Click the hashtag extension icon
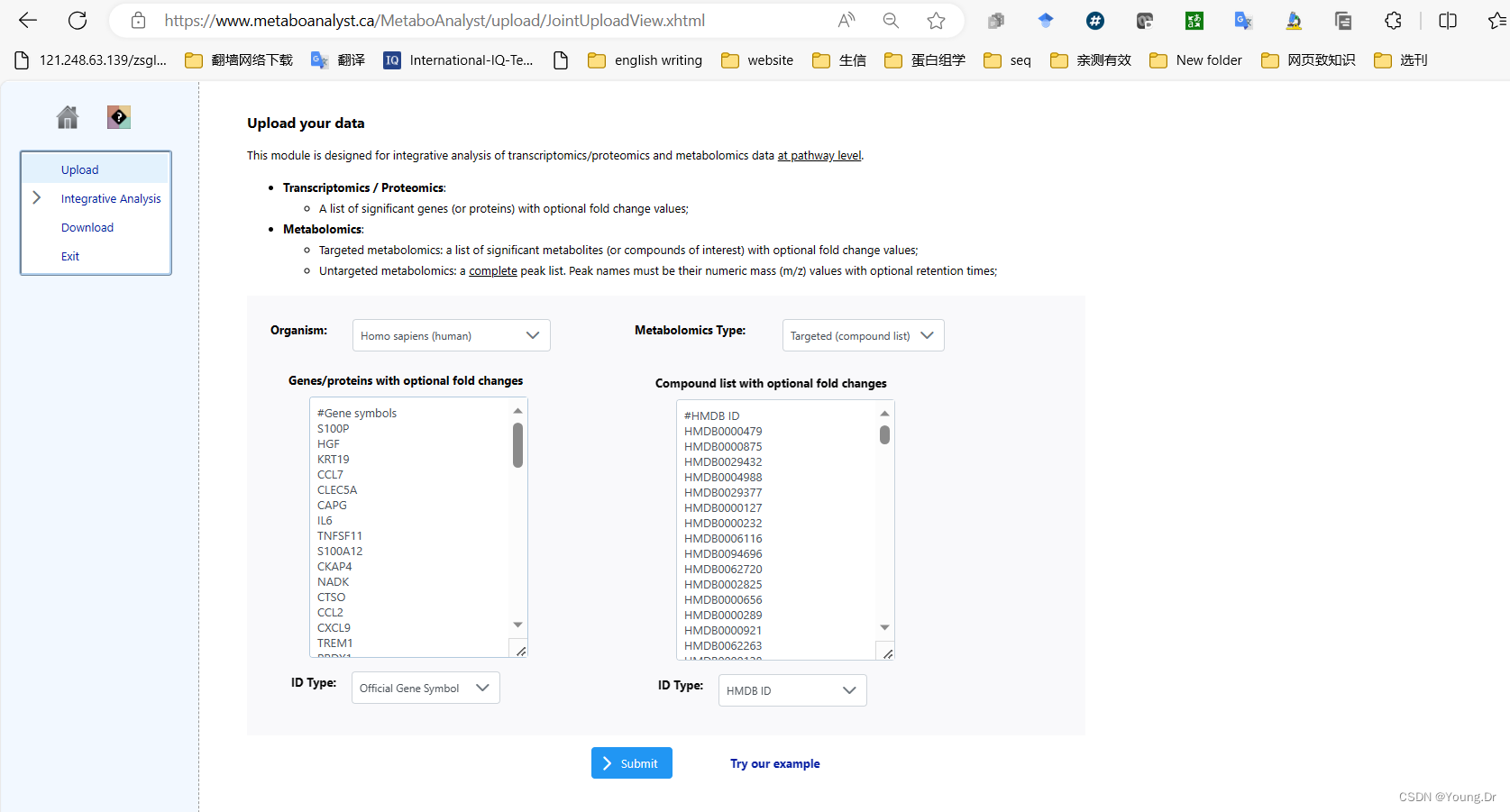The image size is (1510, 812). [1095, 19]
